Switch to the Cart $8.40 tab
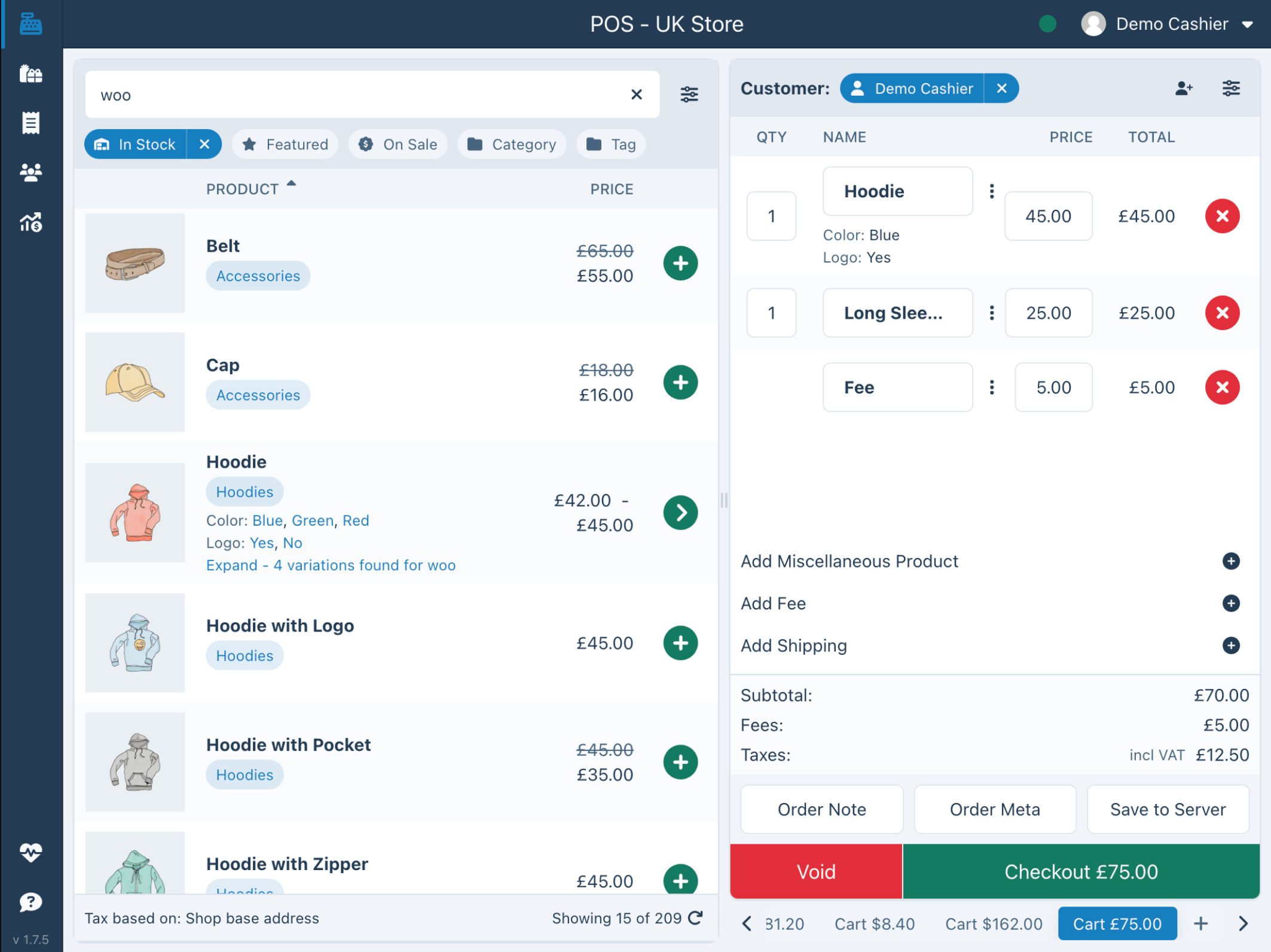This screenshot has height=952, width=1271. [x=874, y=924]
